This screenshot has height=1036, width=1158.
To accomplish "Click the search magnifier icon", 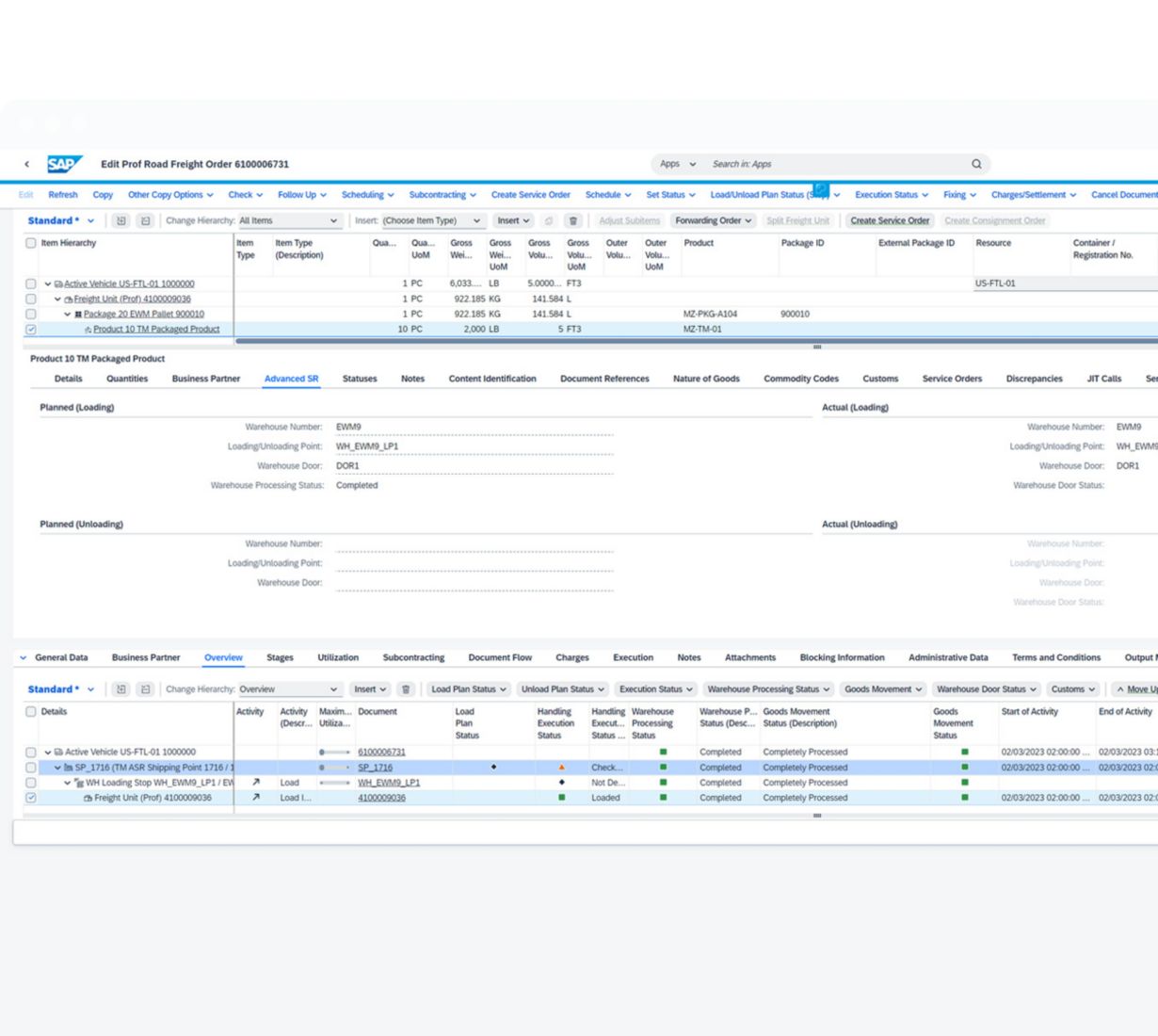I will coord(976,164).
